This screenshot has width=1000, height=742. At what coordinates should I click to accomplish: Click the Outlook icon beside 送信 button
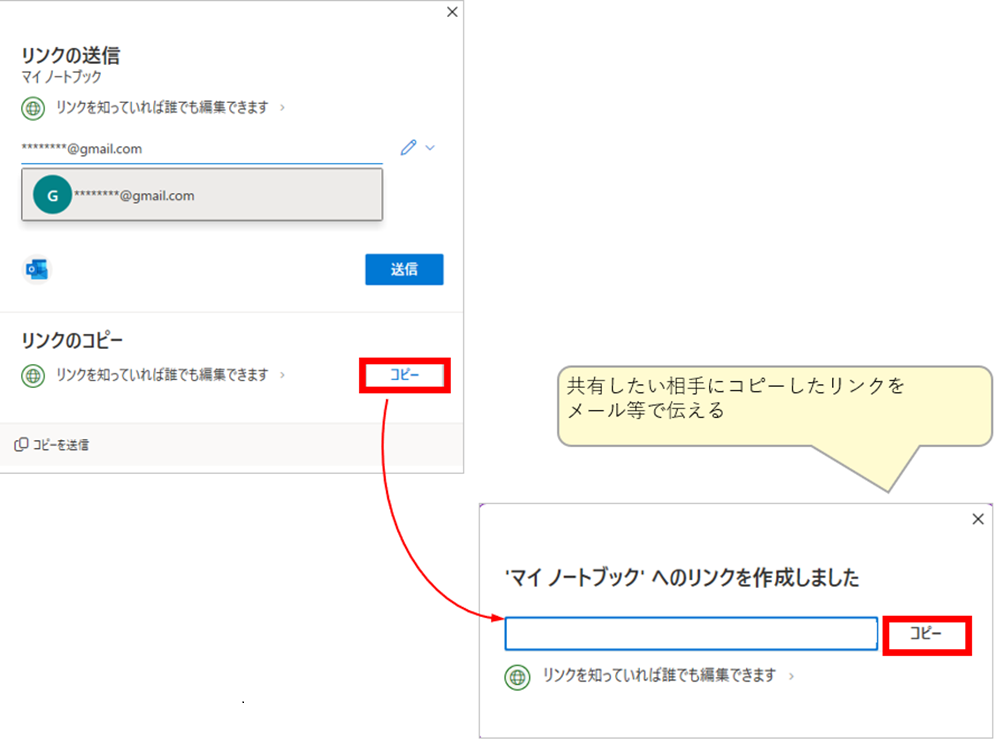[37, 269]
